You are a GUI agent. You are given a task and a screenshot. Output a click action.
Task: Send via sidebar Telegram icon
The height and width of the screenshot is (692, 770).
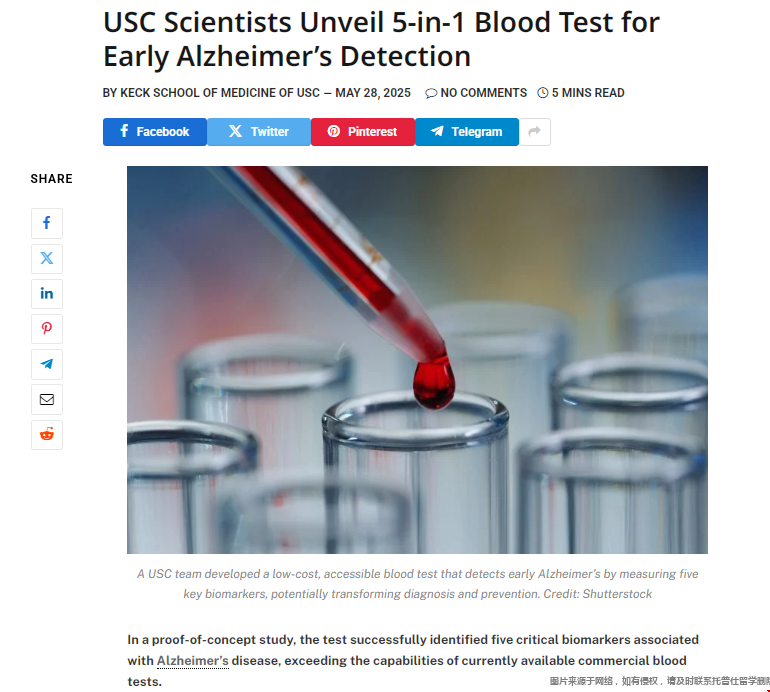[x=47, y=364]
